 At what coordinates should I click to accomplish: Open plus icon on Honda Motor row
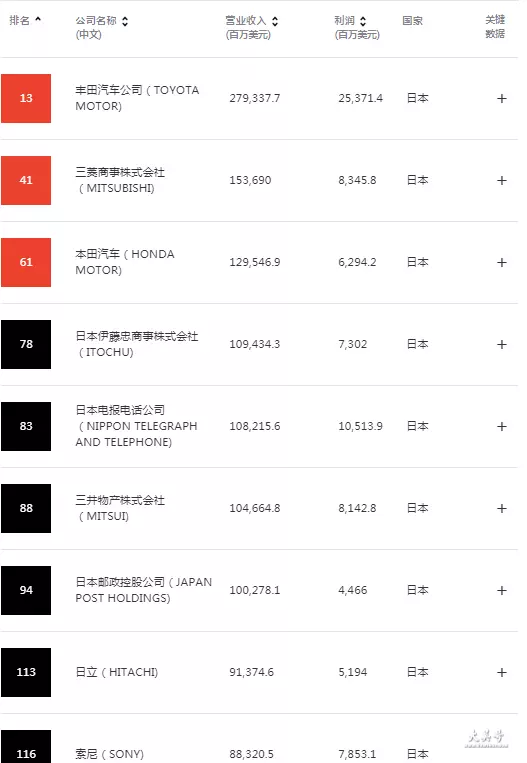(502, 262)
